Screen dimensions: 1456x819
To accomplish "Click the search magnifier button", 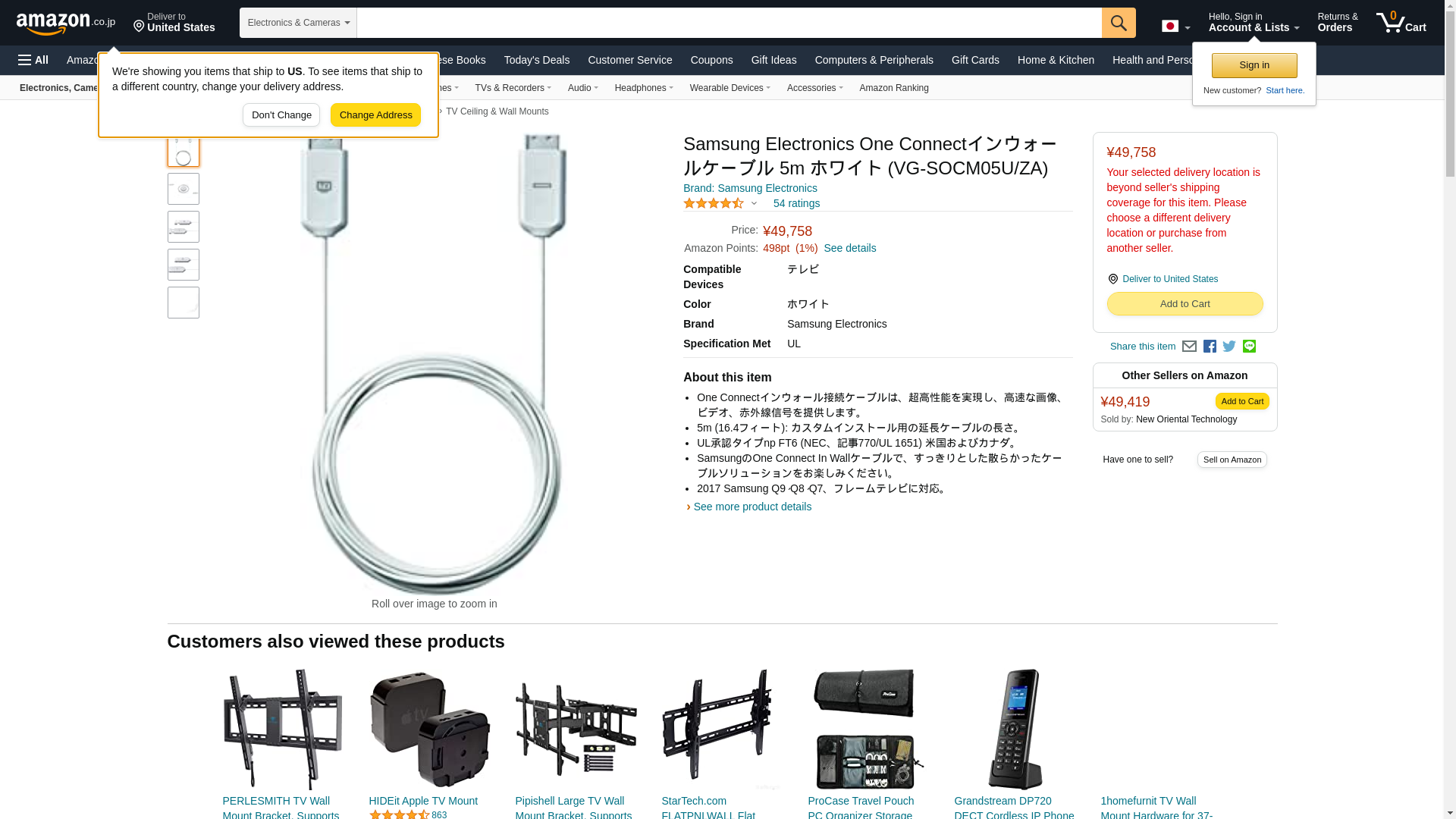I will (x=1119, y=23).
